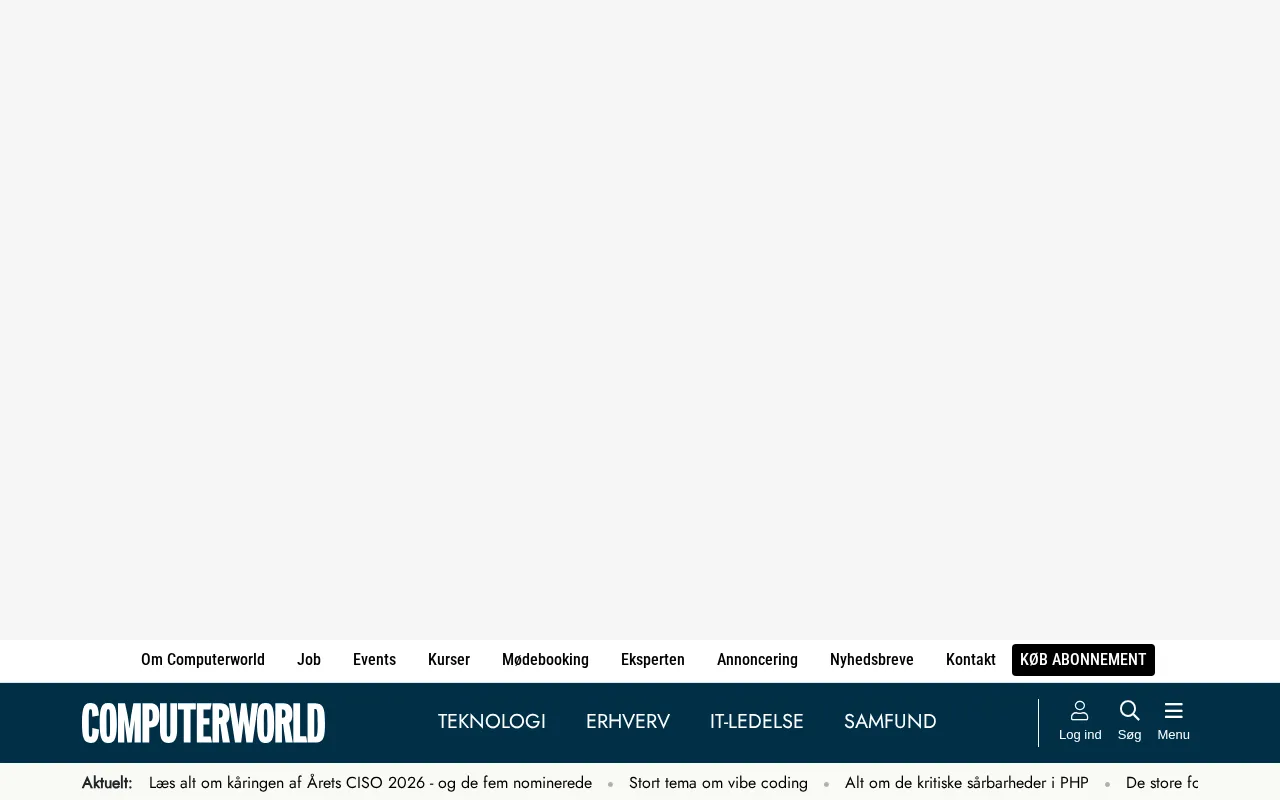
Task: Click the Eksperten link
Action: coord(653,660)
